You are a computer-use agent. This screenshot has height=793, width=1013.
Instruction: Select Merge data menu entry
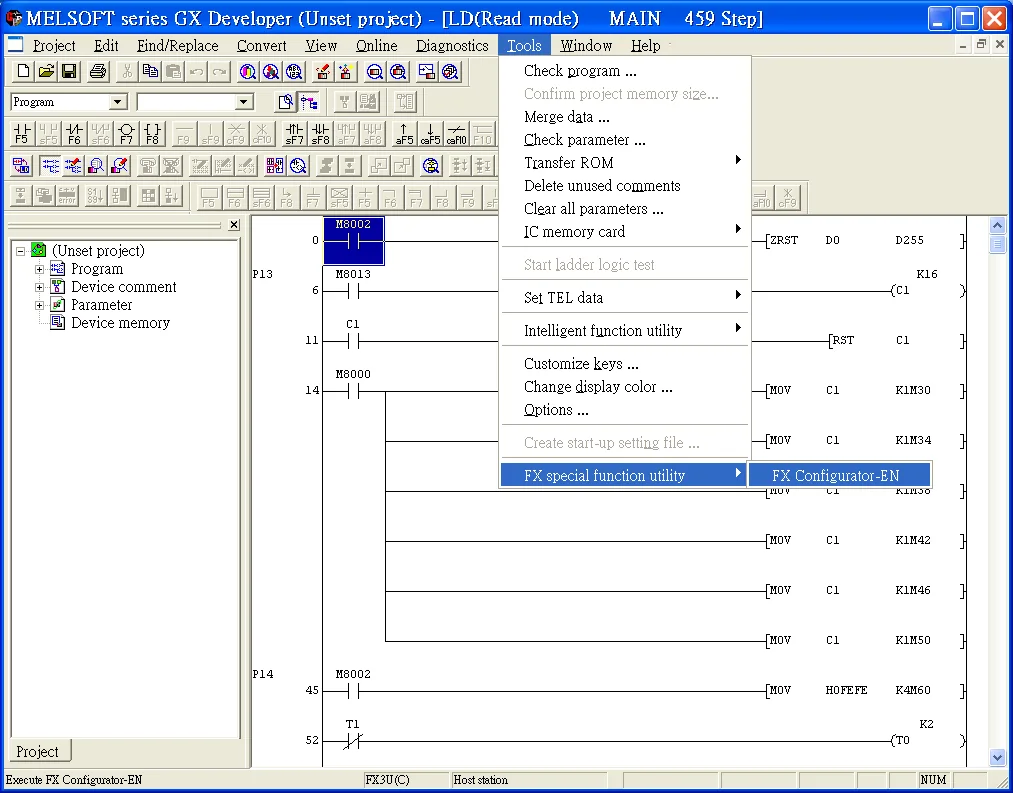pos(625,117)
